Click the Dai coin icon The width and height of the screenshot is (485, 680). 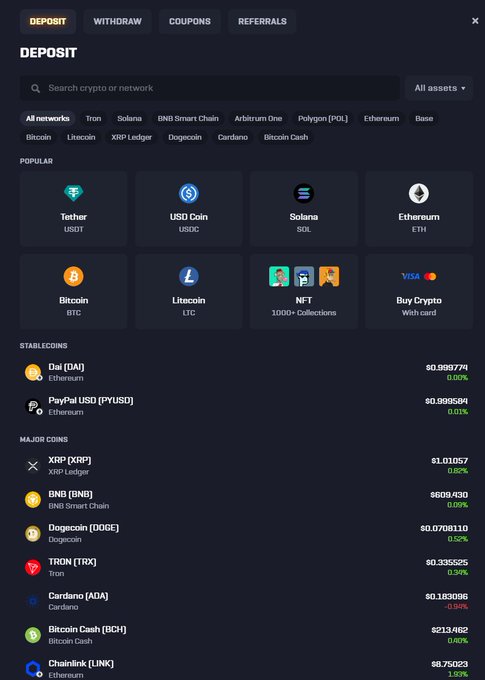[33, 372]
